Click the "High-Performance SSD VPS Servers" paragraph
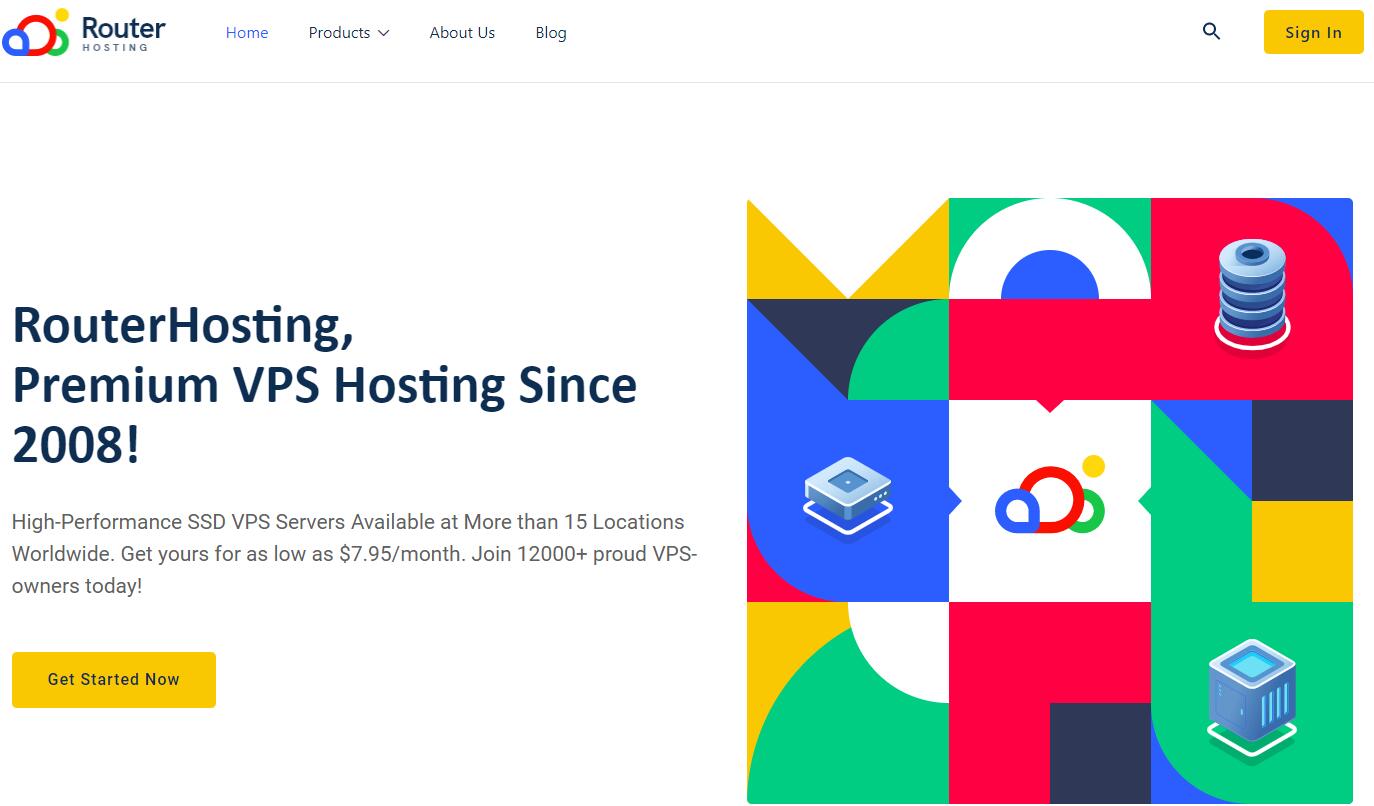The image size is (1374, 806). 354,554
